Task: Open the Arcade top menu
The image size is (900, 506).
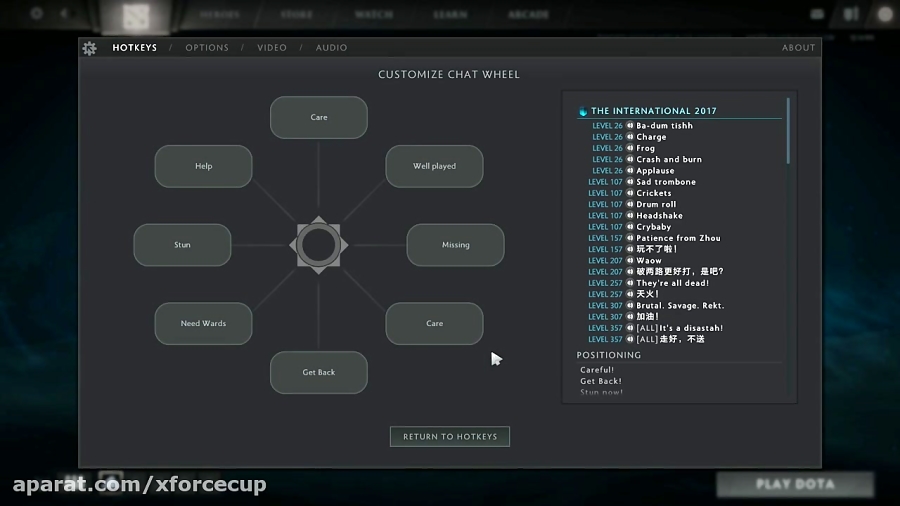Action: [x=529, y=14]
